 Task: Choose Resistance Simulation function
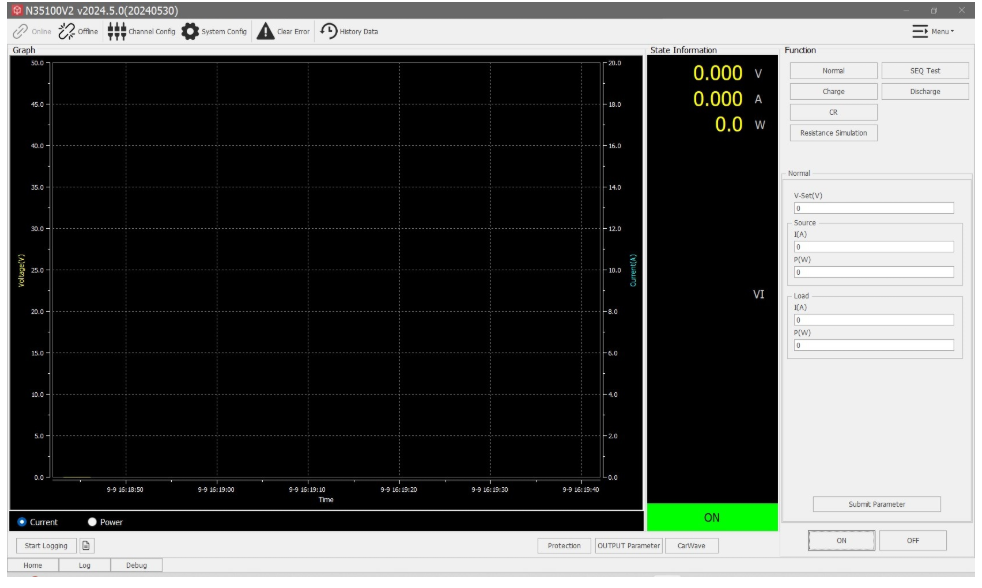[833, 132]
